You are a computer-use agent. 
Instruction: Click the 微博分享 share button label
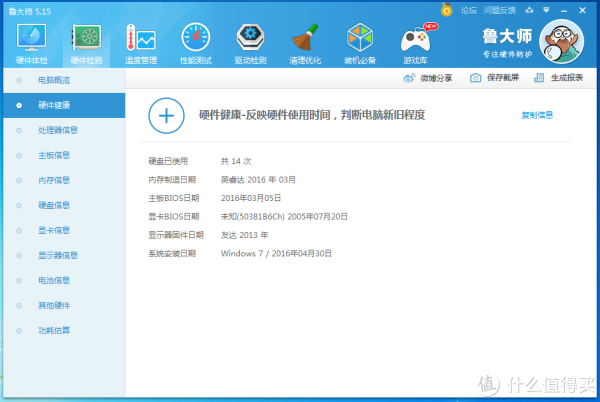tap(436, 78)
